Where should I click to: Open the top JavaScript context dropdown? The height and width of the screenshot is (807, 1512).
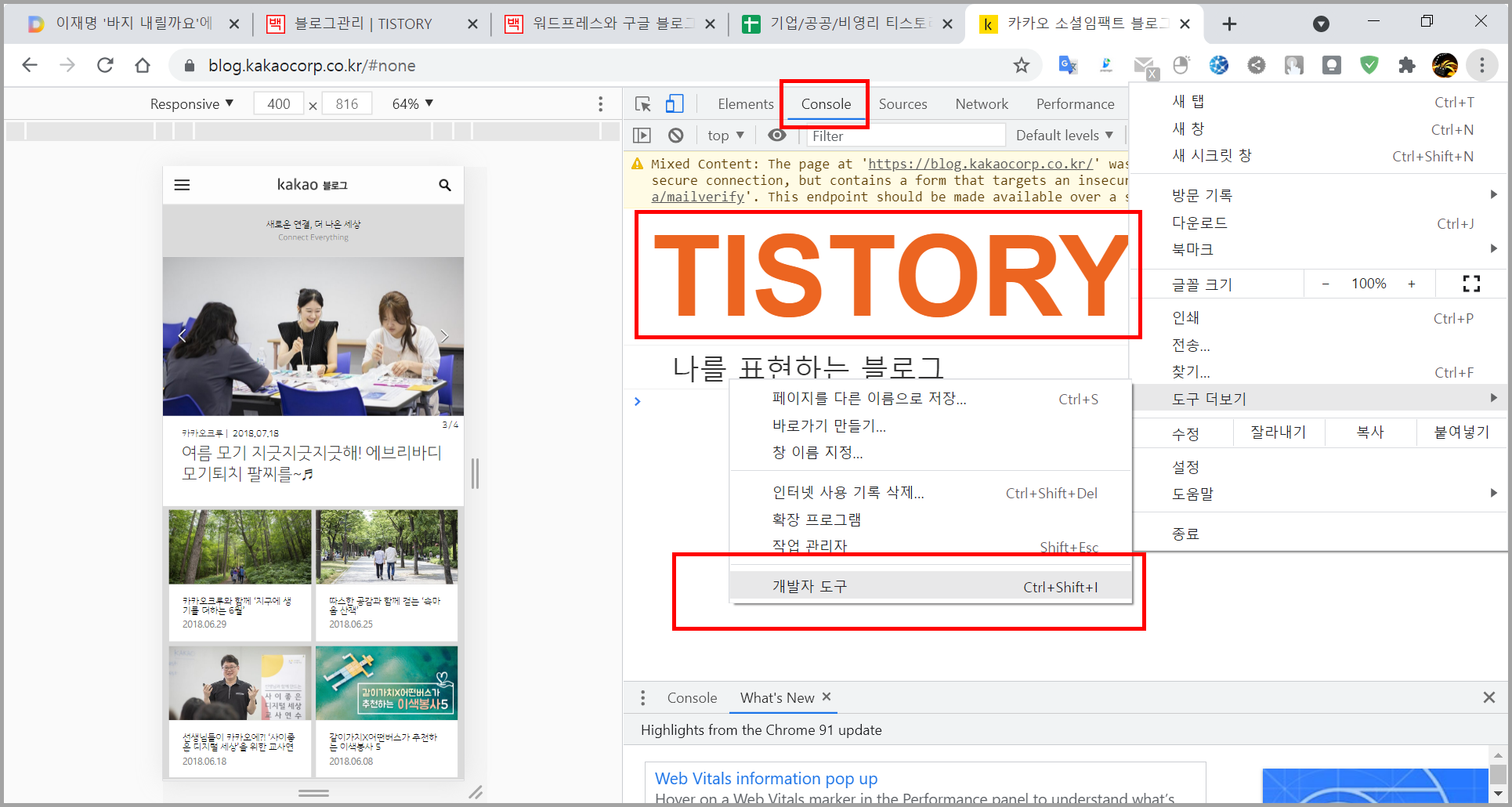click(x=725, y=136)
